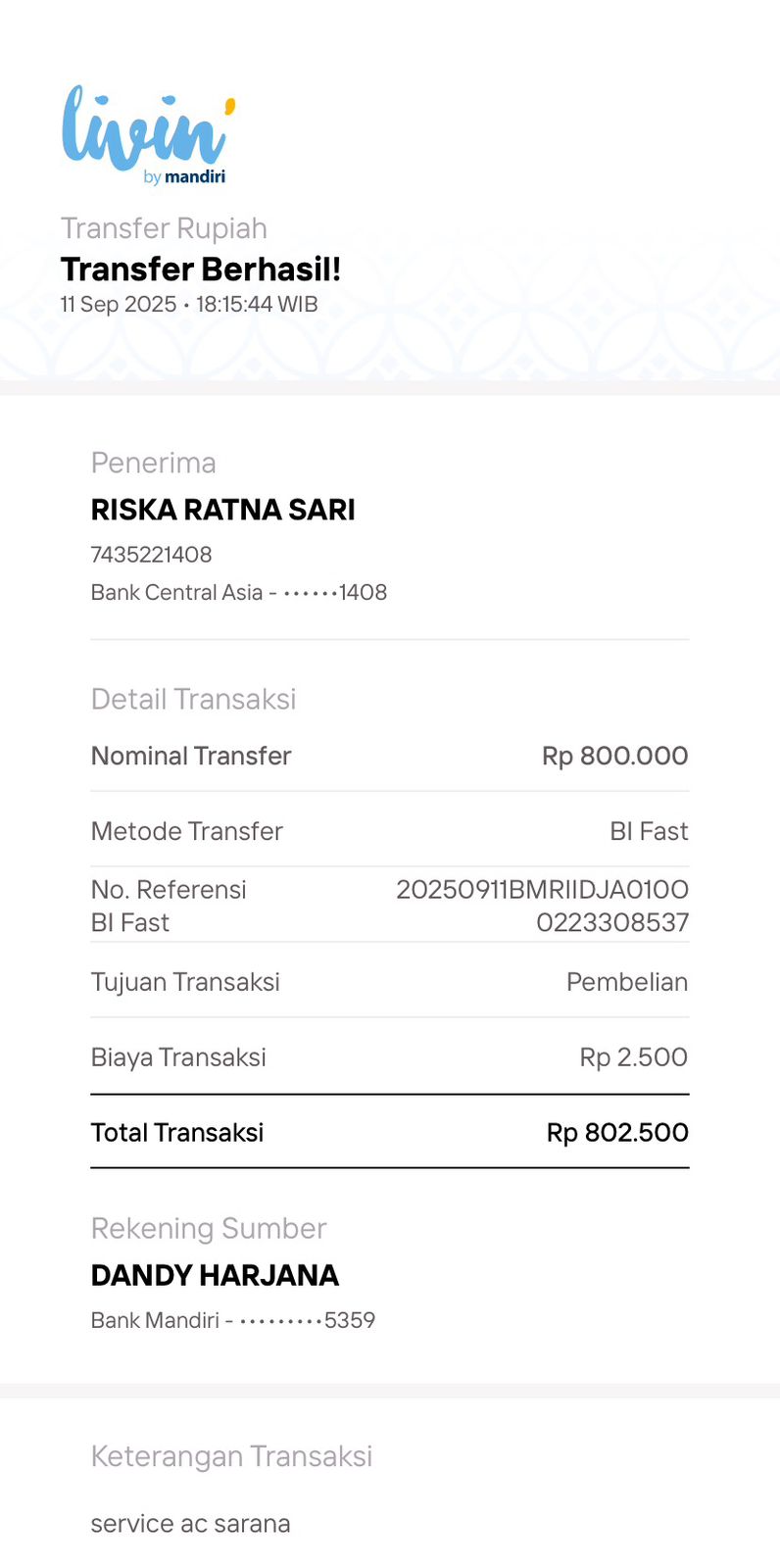Select the Rp 802.500 total amount

[617, 1133]
